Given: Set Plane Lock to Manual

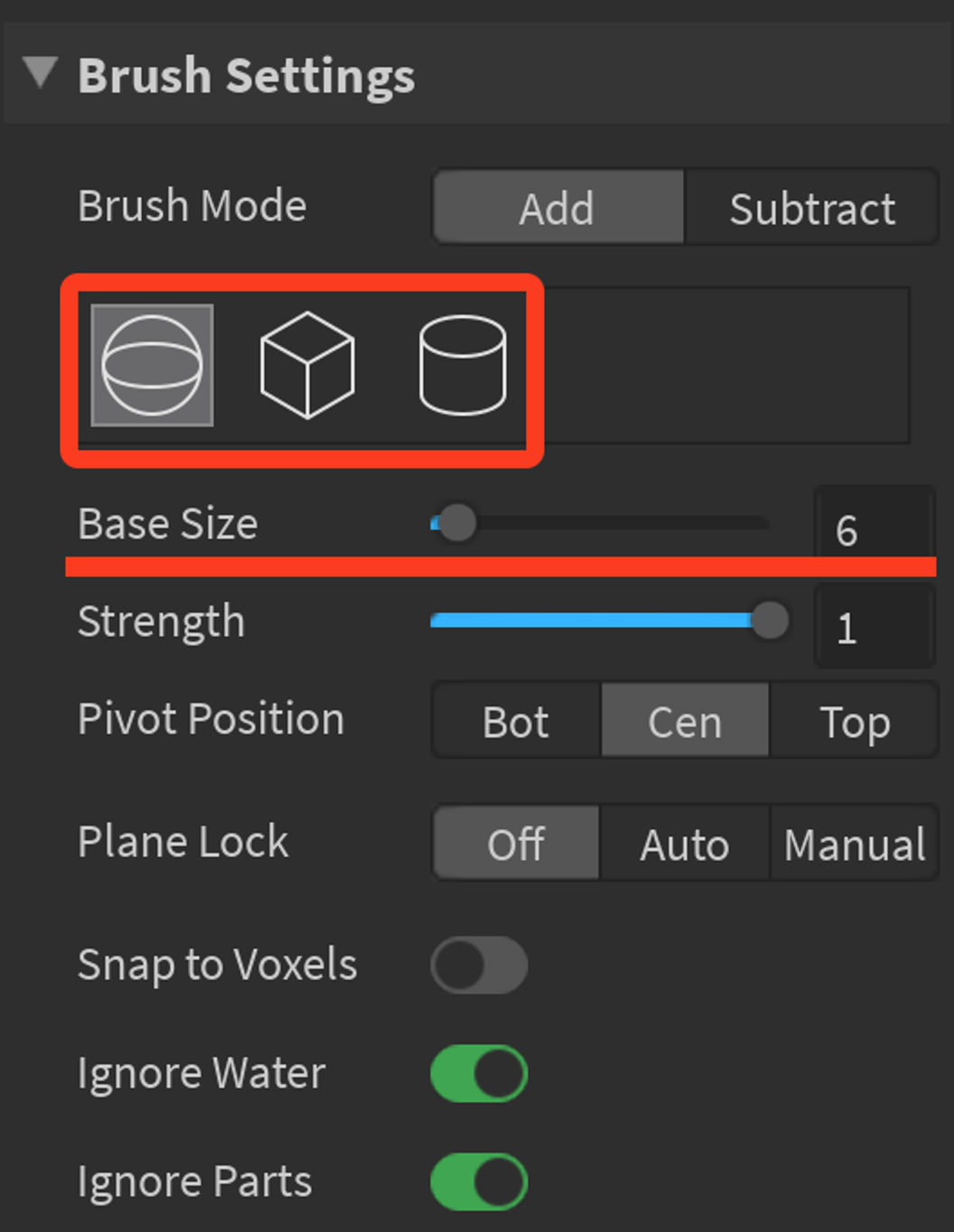Looking at the screenshot, I should coord(855,844).
